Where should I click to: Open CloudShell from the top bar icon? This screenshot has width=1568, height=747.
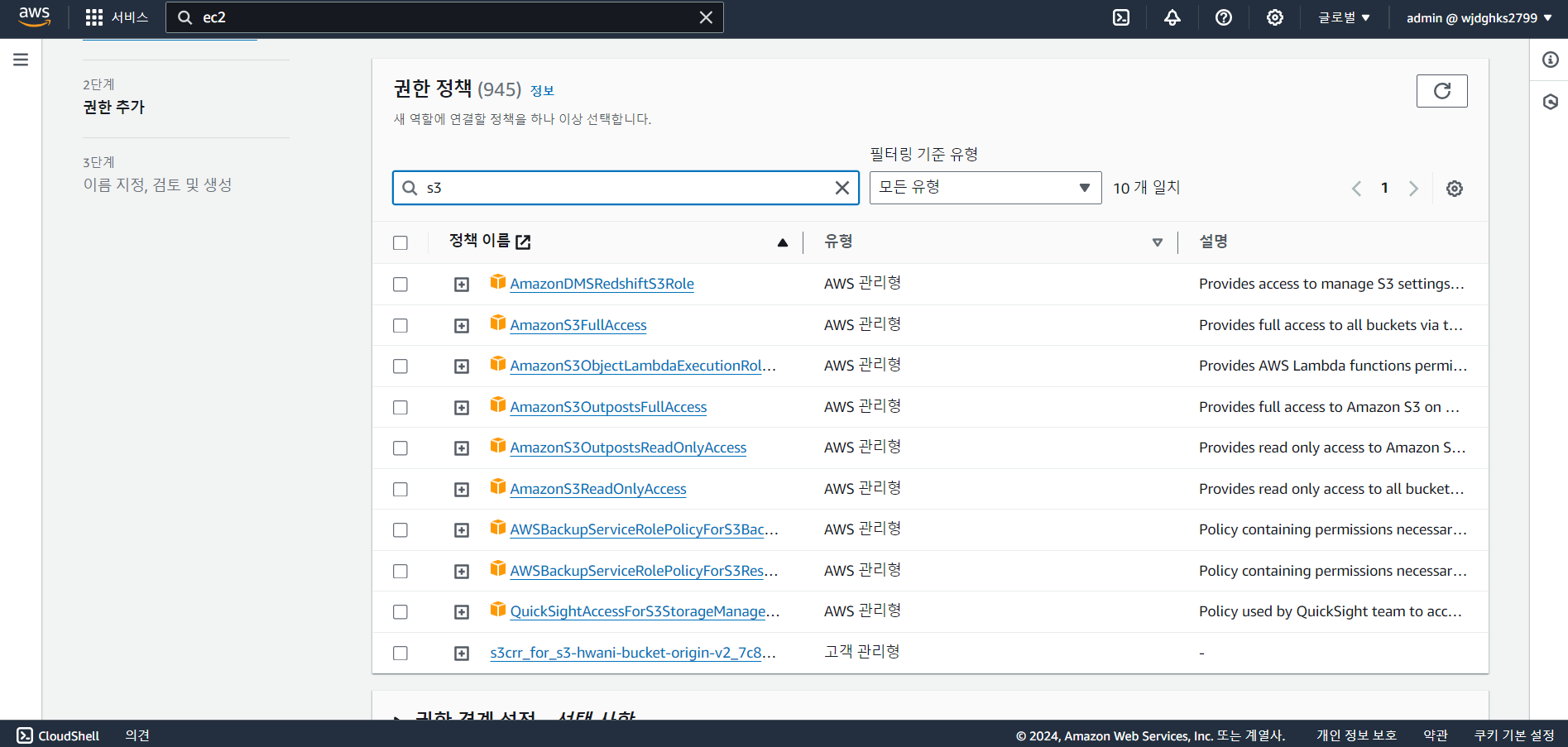click(x=1121, y=17)
